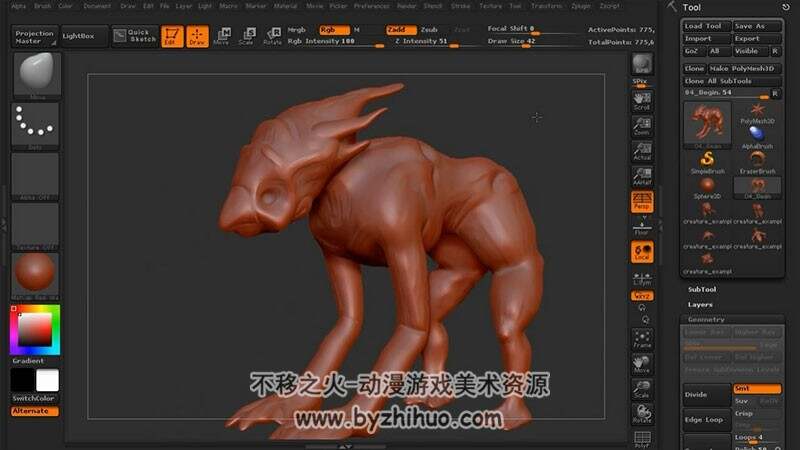Click the BPR render icon above SPix
Screen dimensions: 800x450
642,64
